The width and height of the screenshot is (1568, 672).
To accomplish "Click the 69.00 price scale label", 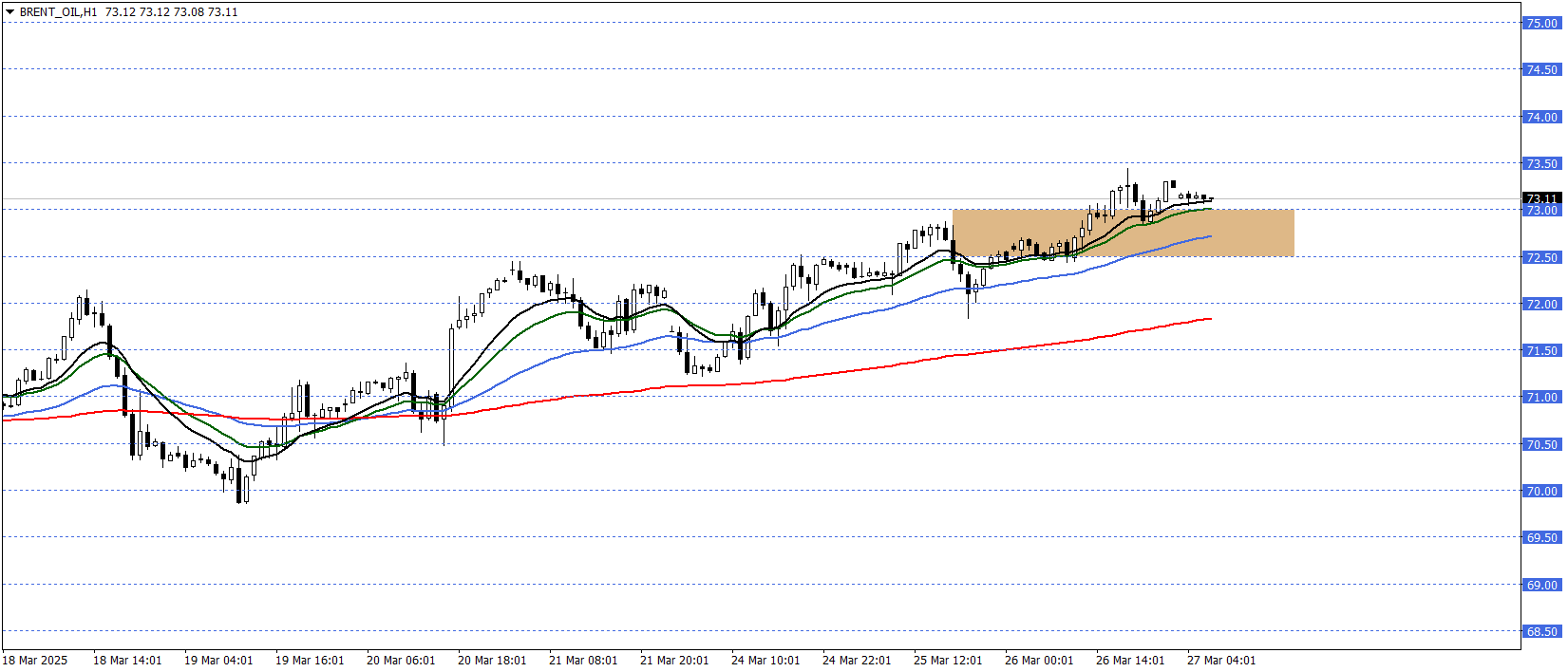I will tap(1541, 585).
